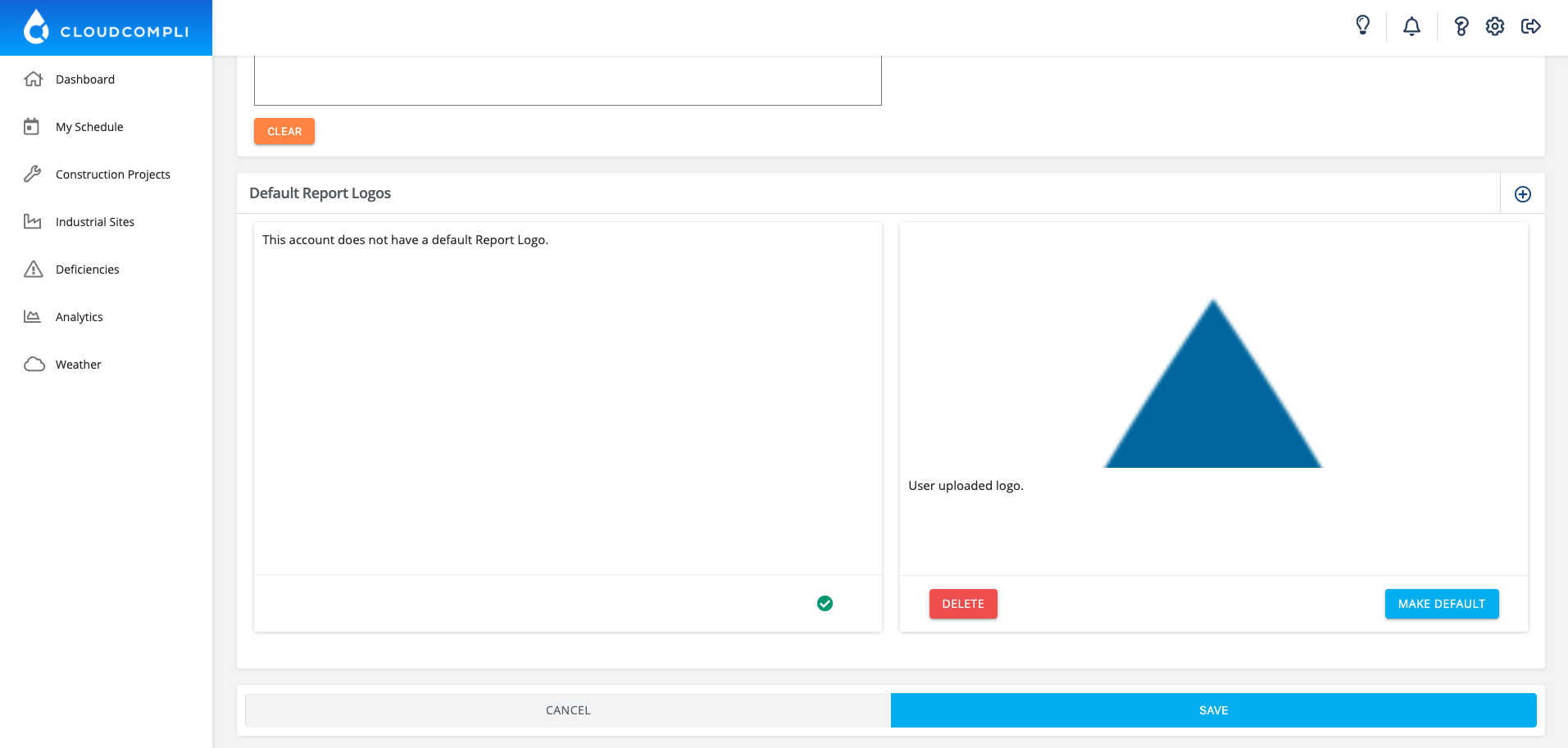Click the My Schedule calendar icon
This screenshot has width=1568, height=748.
tap(32, 126)
